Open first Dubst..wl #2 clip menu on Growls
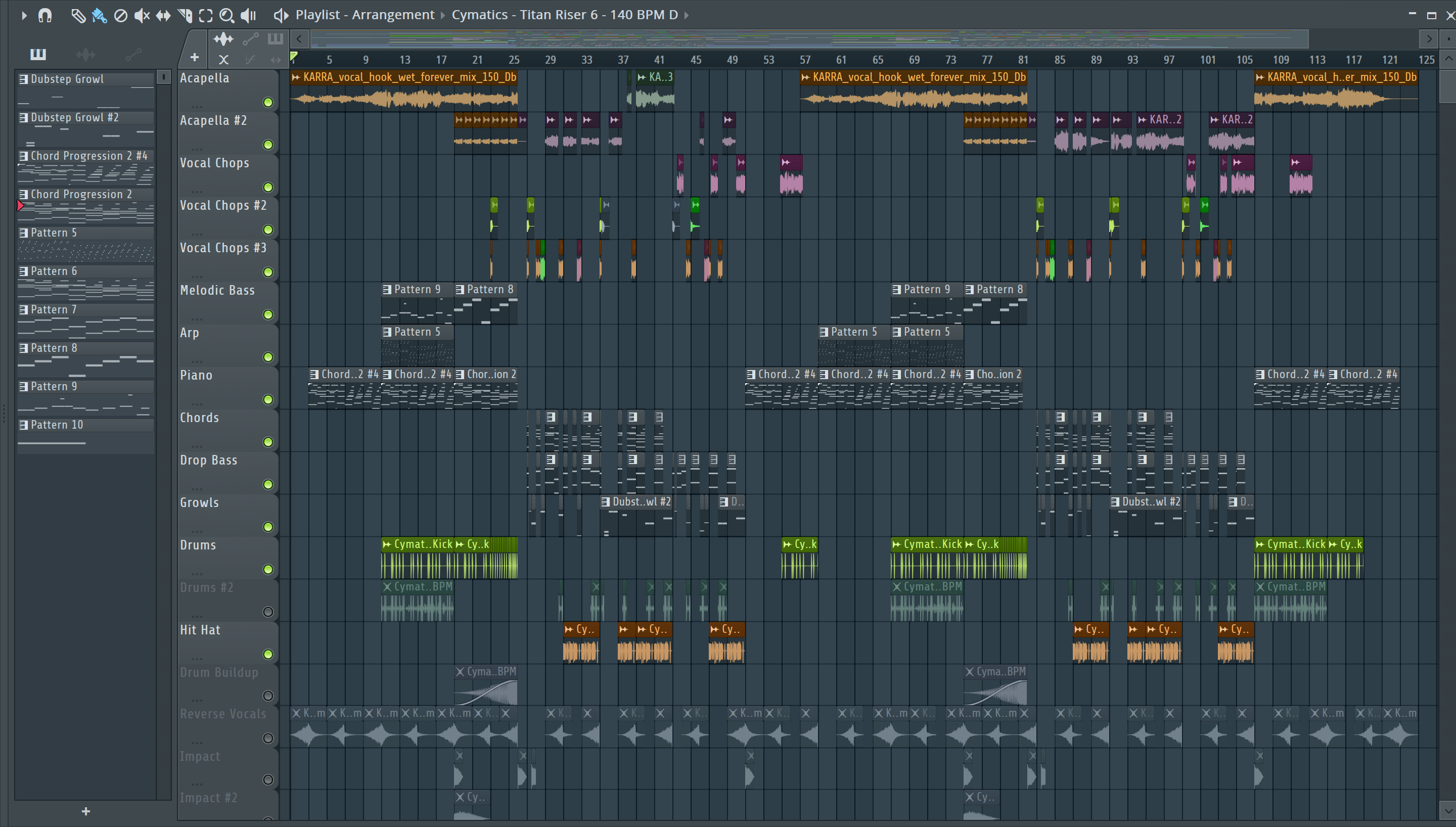 [605, 502]
